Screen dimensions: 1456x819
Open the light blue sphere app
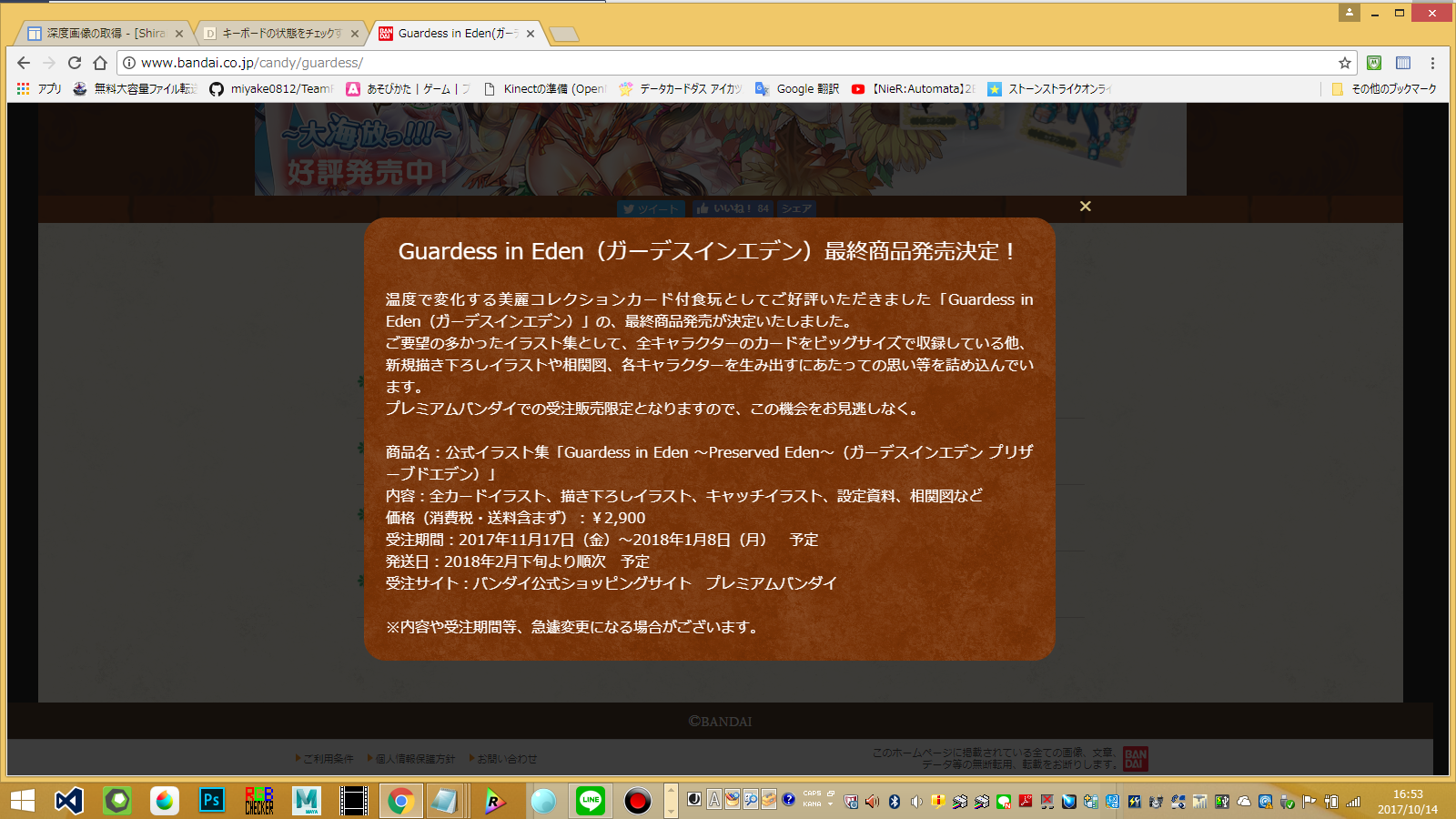point(543,801)
